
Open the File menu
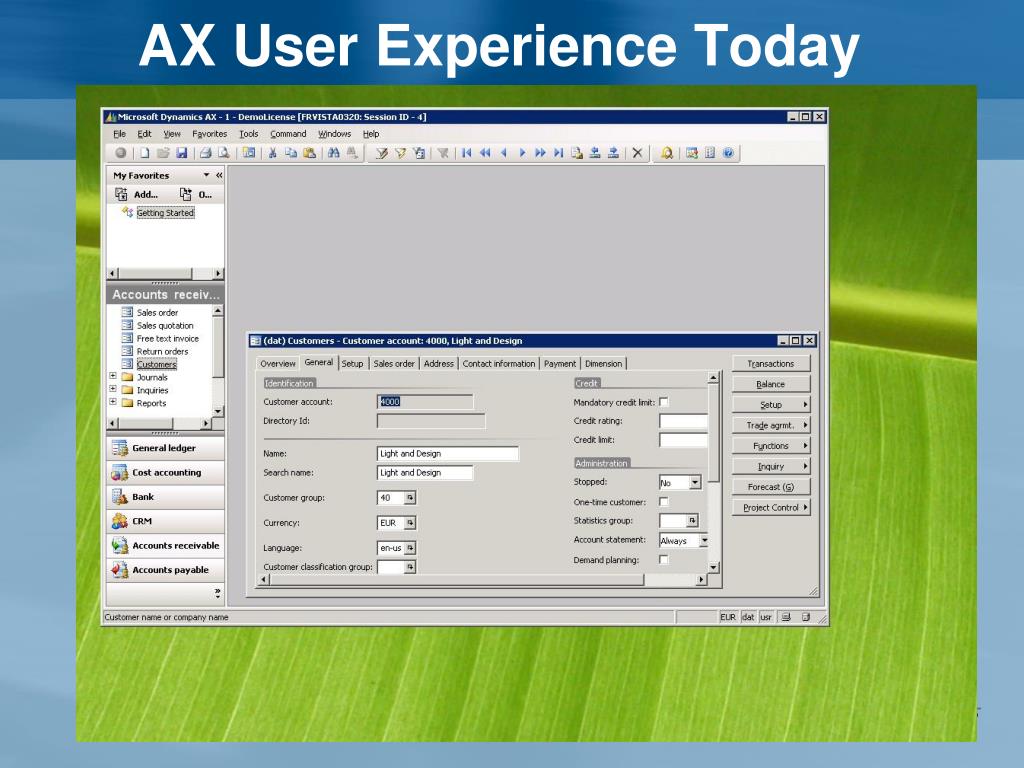pos(120,134)
